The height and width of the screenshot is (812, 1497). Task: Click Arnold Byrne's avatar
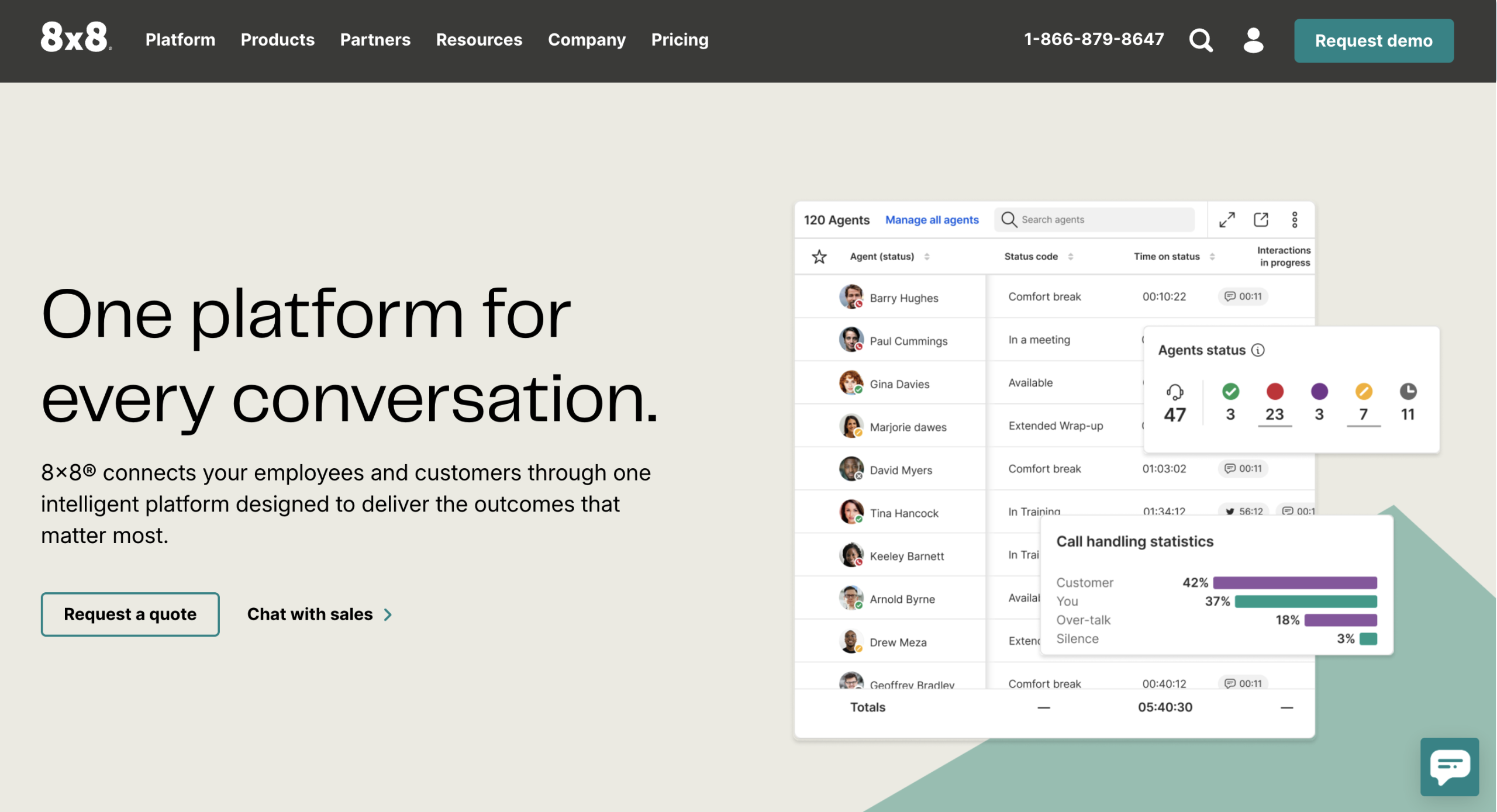pyautogui.click(x=851, y=598)
